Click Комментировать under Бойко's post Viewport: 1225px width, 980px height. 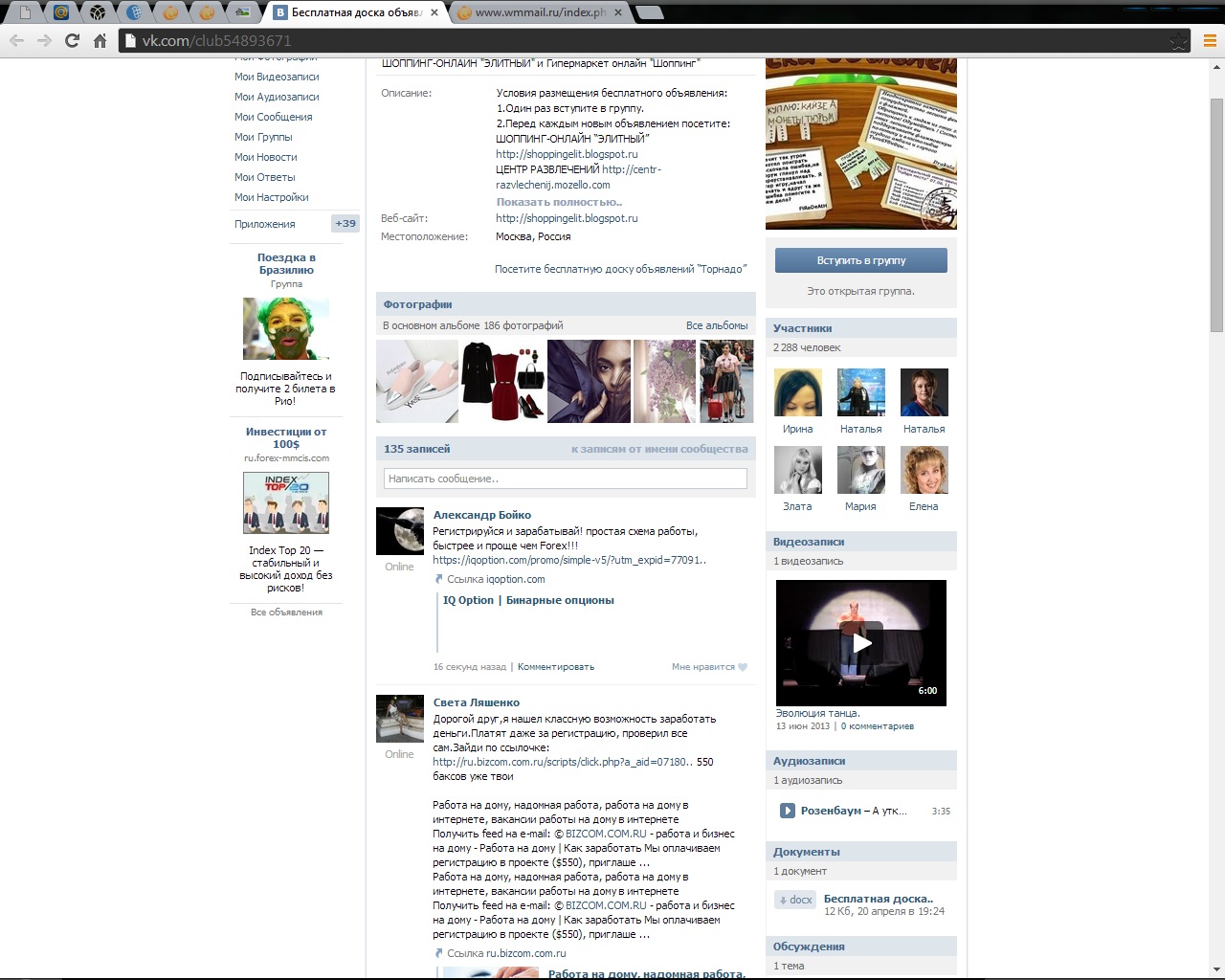click(556, 667)
